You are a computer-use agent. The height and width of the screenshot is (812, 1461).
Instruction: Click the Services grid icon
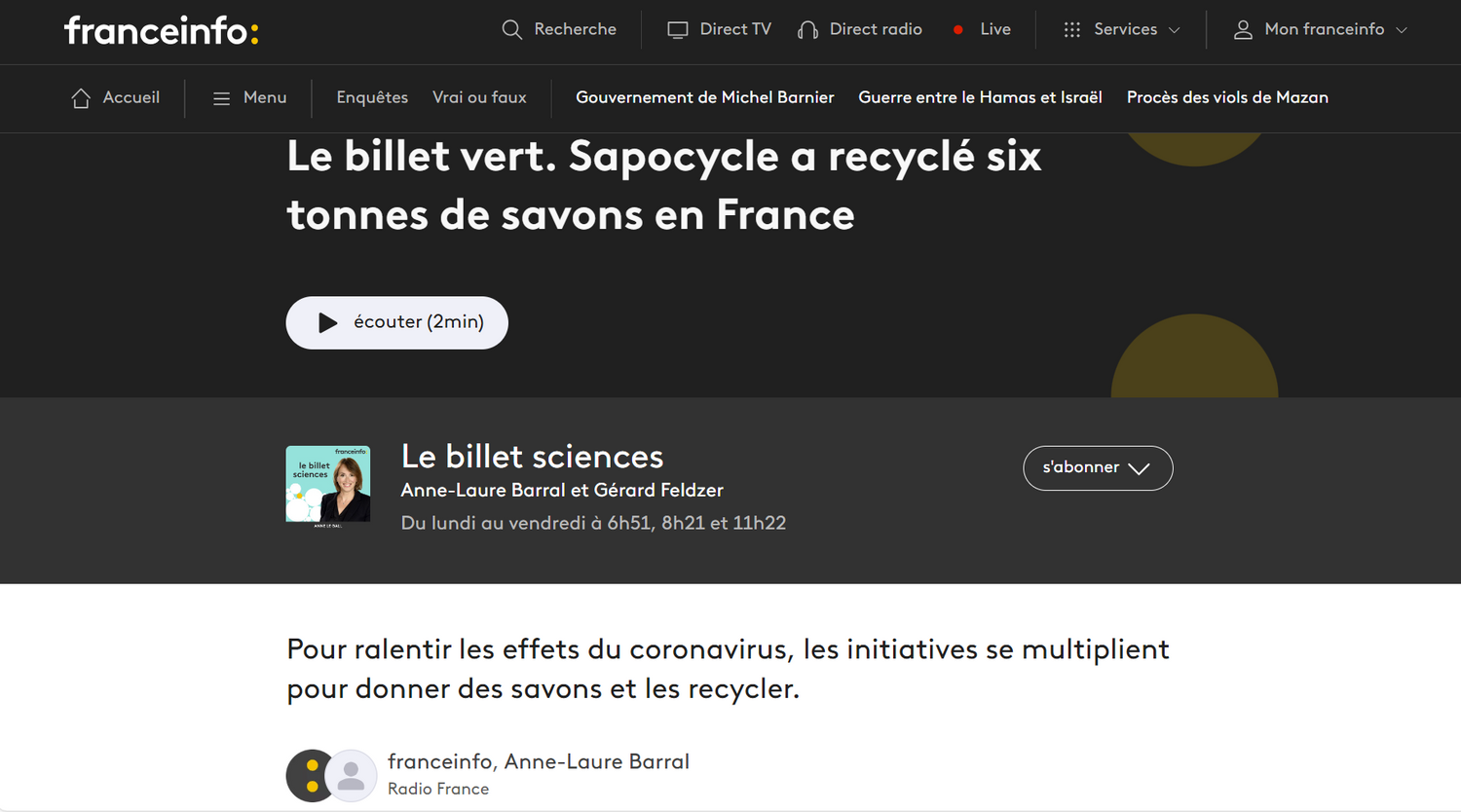pyautogui.click(x=1071, y=29)
